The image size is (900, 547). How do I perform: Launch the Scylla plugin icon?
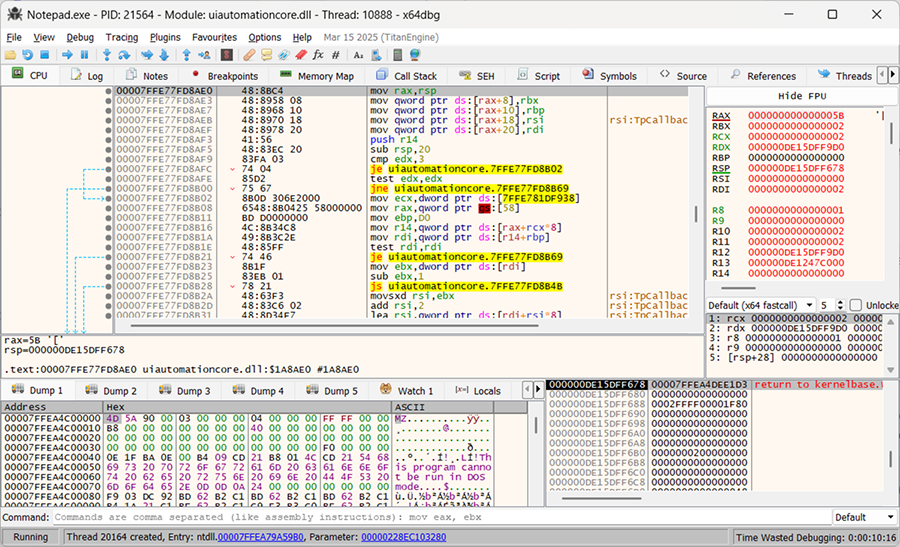coord(227,55)
